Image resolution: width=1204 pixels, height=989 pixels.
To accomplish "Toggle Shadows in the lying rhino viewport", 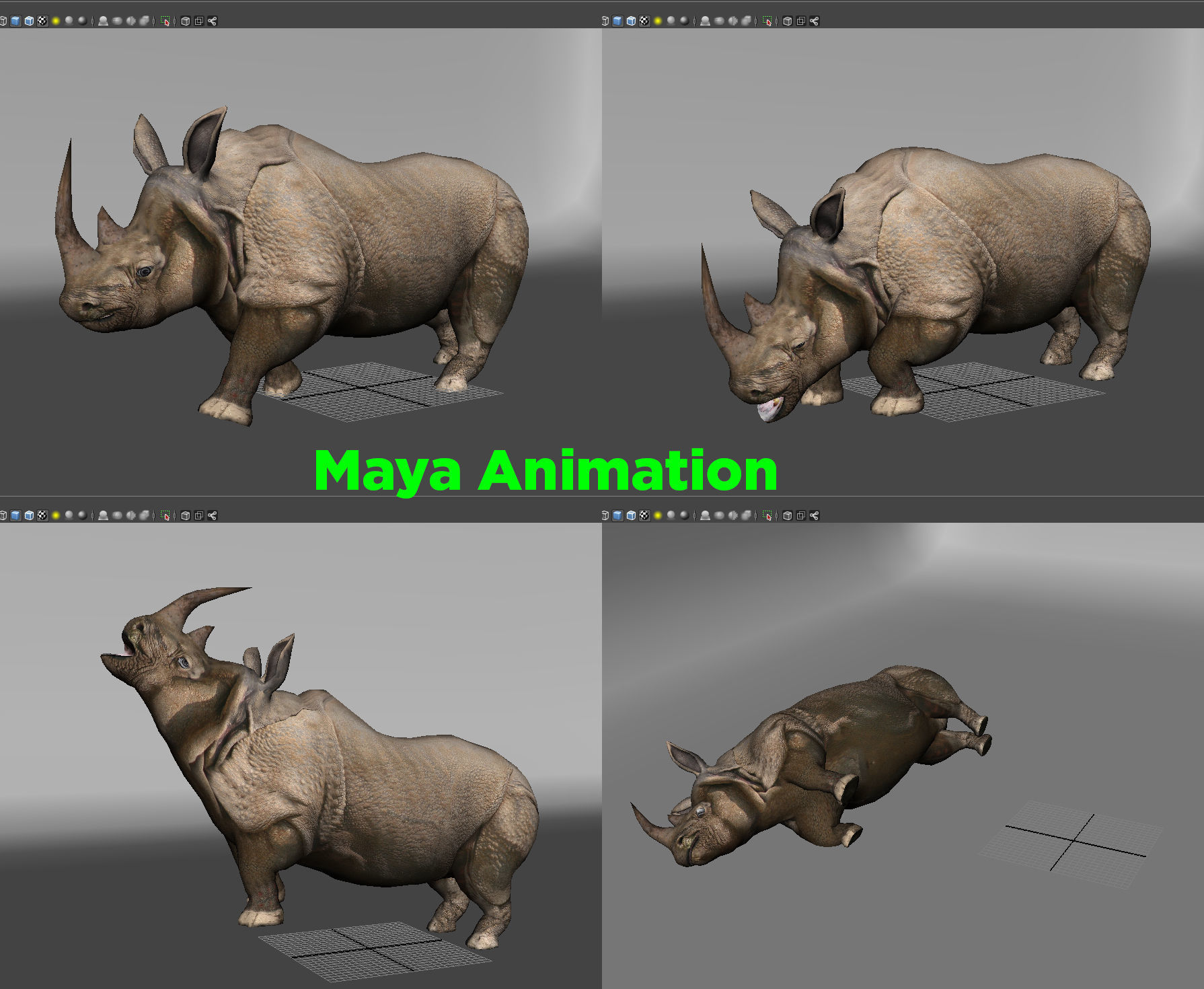I will tap(671, 515).
